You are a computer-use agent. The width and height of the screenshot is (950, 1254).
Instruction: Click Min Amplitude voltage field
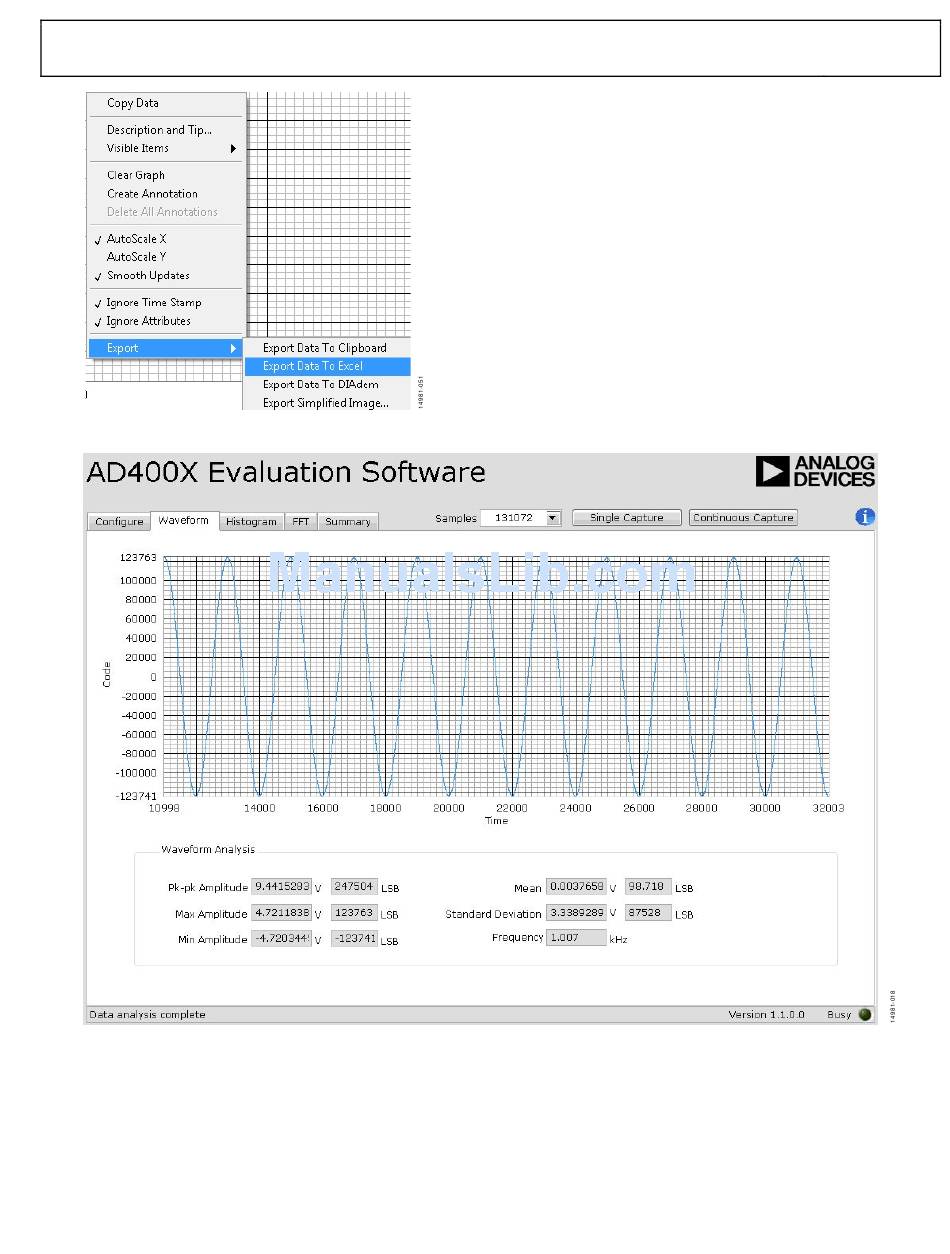point(281,939)
